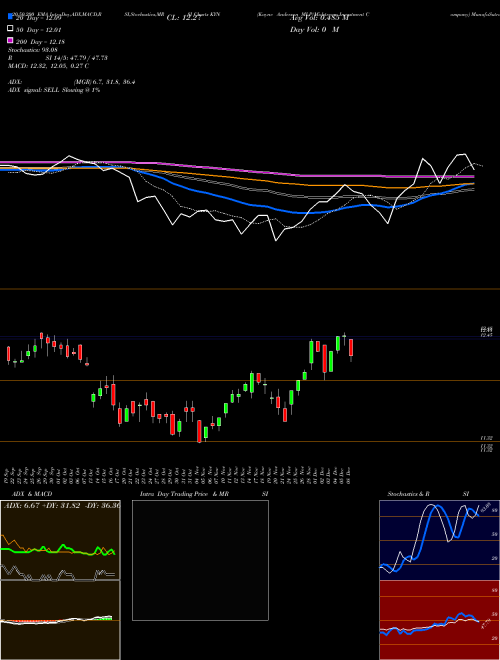Select the '50 Day - 12.01' label
Viewport: 500px width, 660px height.
pos(38,30)
